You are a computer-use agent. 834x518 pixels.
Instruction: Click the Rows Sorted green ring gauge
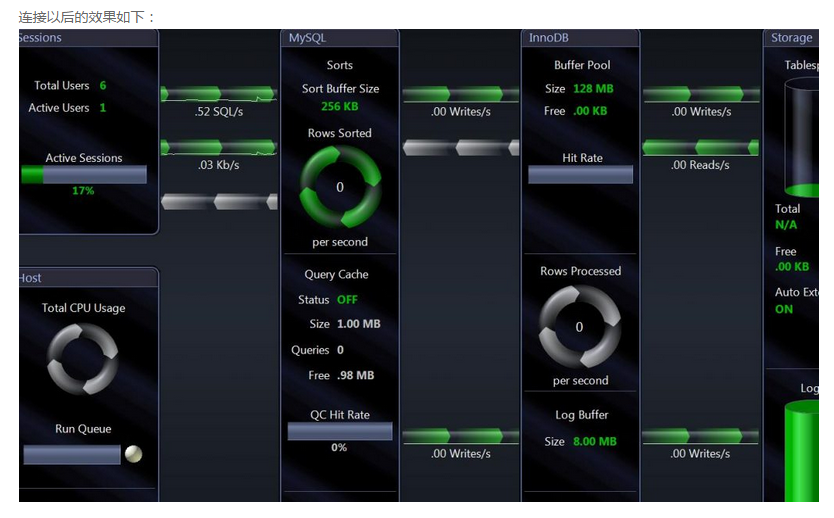(340, 187)
